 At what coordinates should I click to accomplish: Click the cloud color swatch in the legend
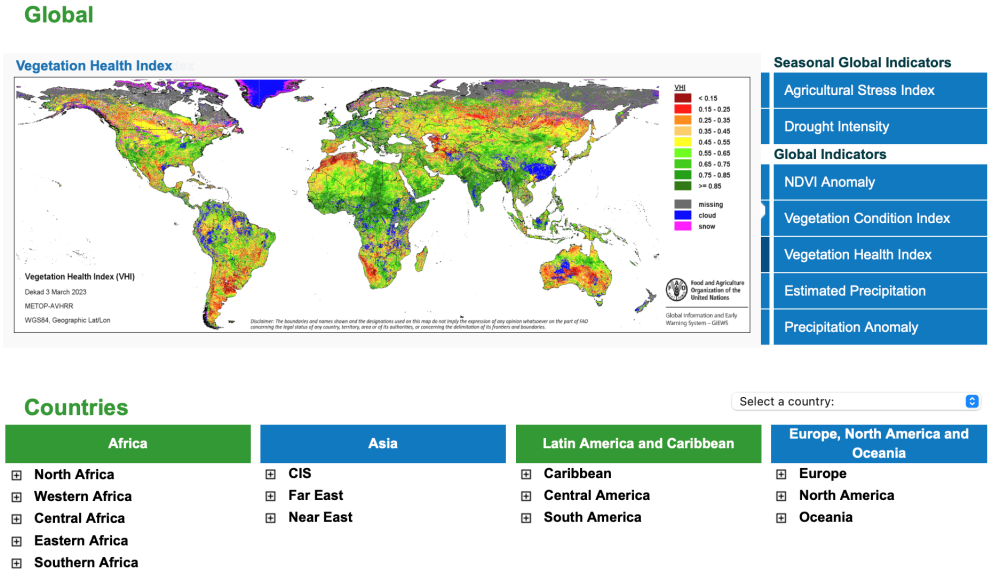click(681, 213)
